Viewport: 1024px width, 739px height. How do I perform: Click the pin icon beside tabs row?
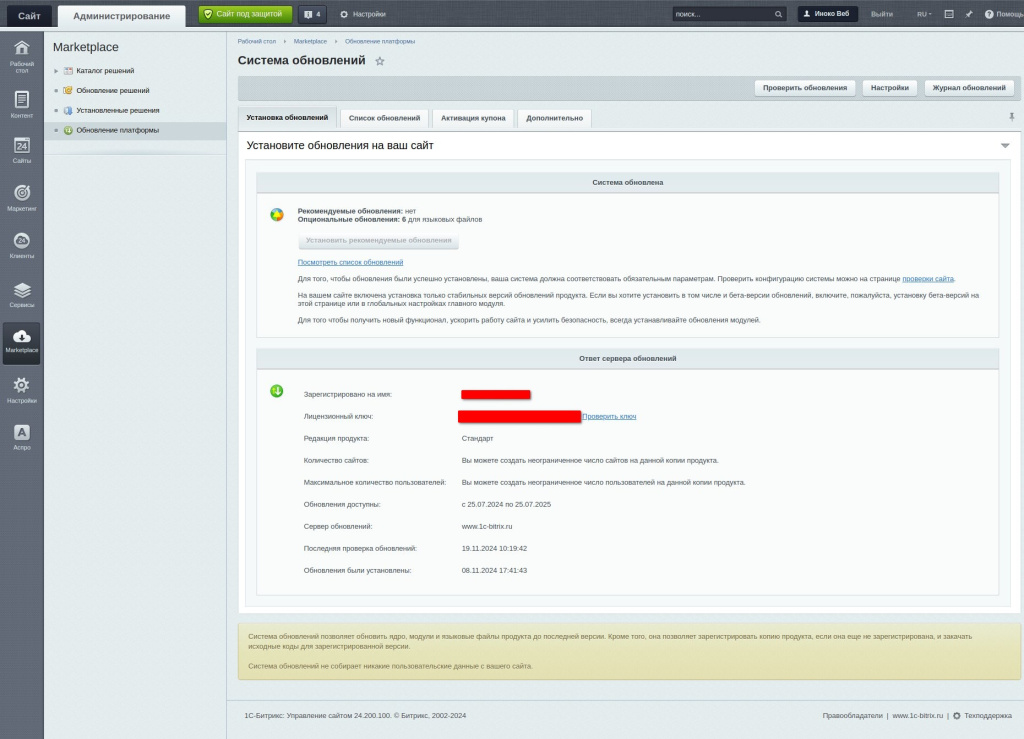coord(1012,117)
